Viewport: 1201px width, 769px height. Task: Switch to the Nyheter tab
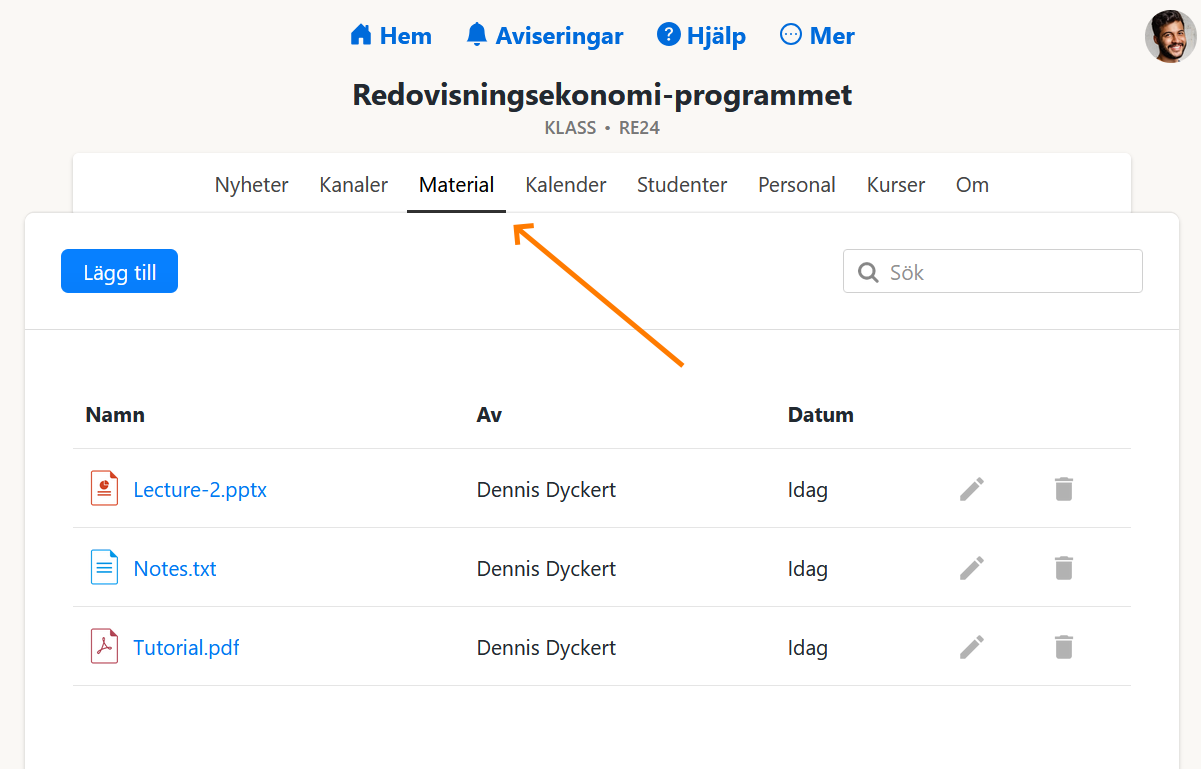(251, 185)
